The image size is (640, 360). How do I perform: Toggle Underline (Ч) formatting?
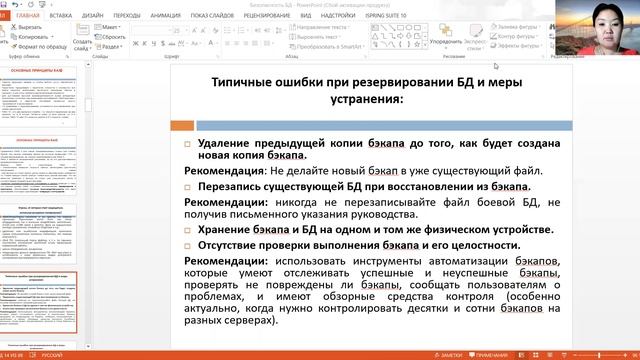pyautogui.click(x=153, y=43)
